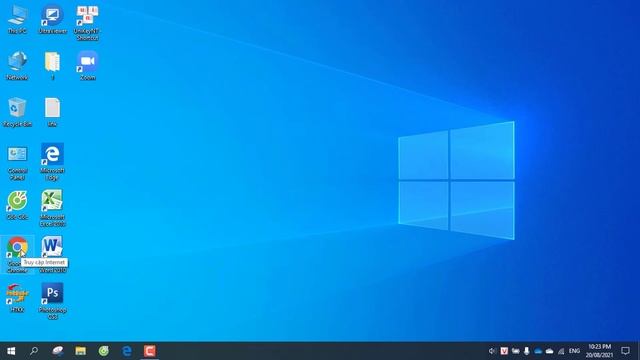Select the Control Panel desktop icon

[17, 162]
